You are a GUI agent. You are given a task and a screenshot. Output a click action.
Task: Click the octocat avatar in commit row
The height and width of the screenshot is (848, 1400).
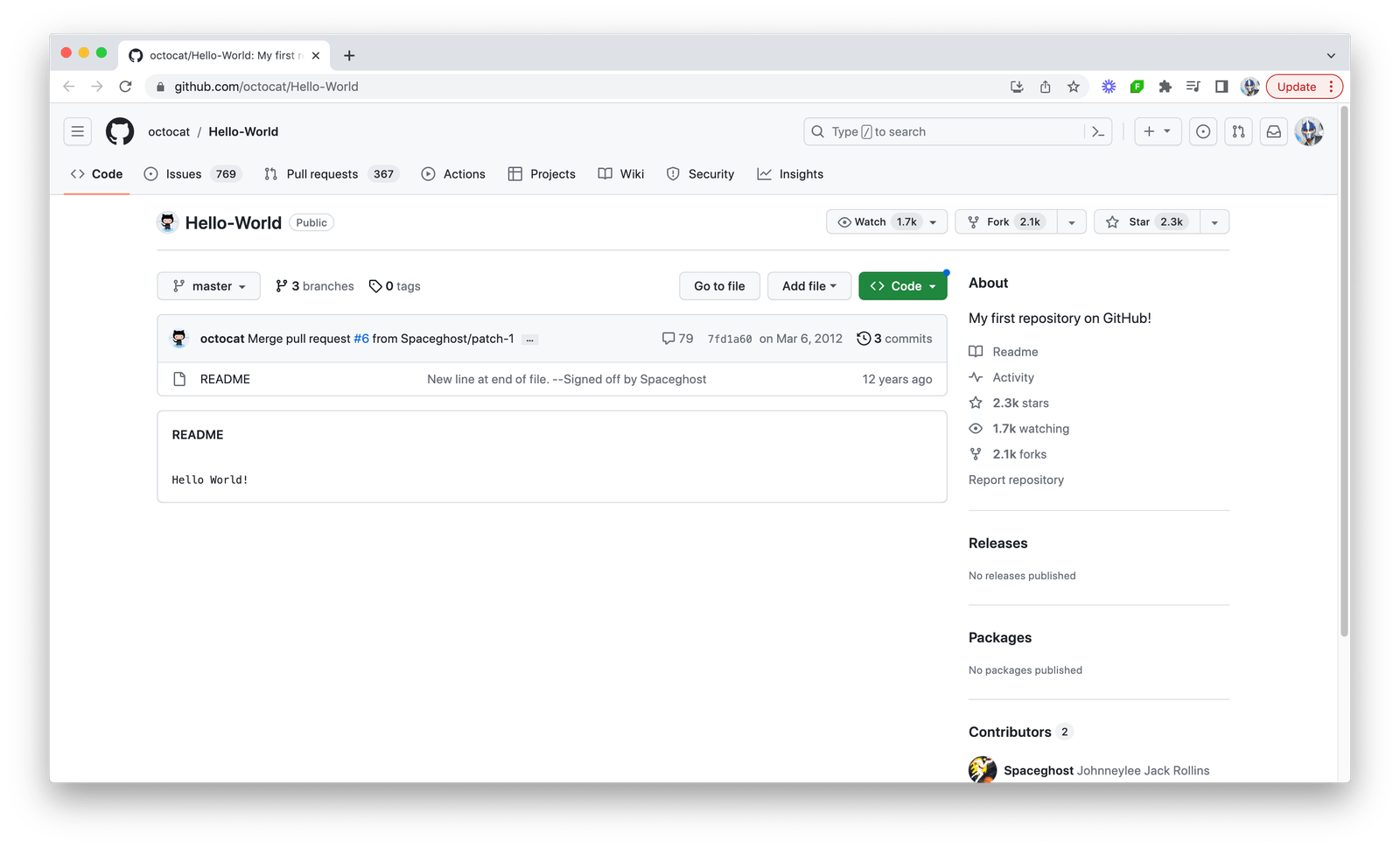tap(179, 339)
